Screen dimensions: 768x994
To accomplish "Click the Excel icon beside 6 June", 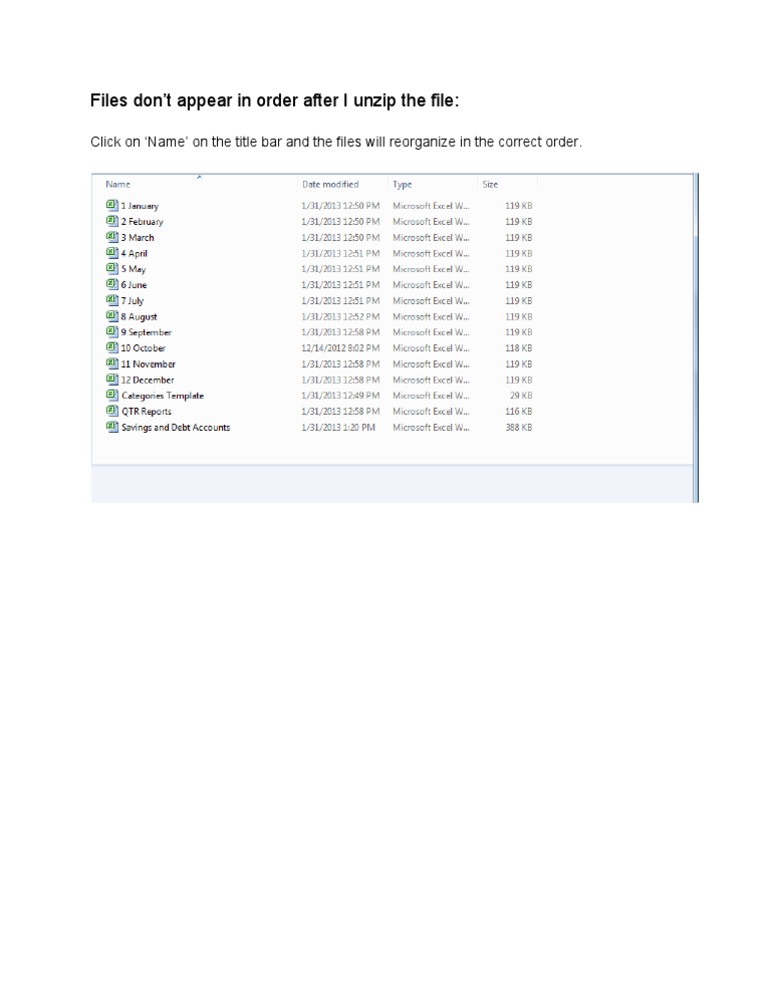I will [112, 284].
